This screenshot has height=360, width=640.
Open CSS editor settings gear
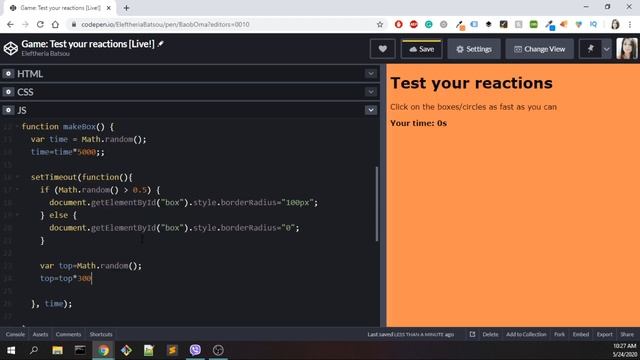[x=8, y=92]
